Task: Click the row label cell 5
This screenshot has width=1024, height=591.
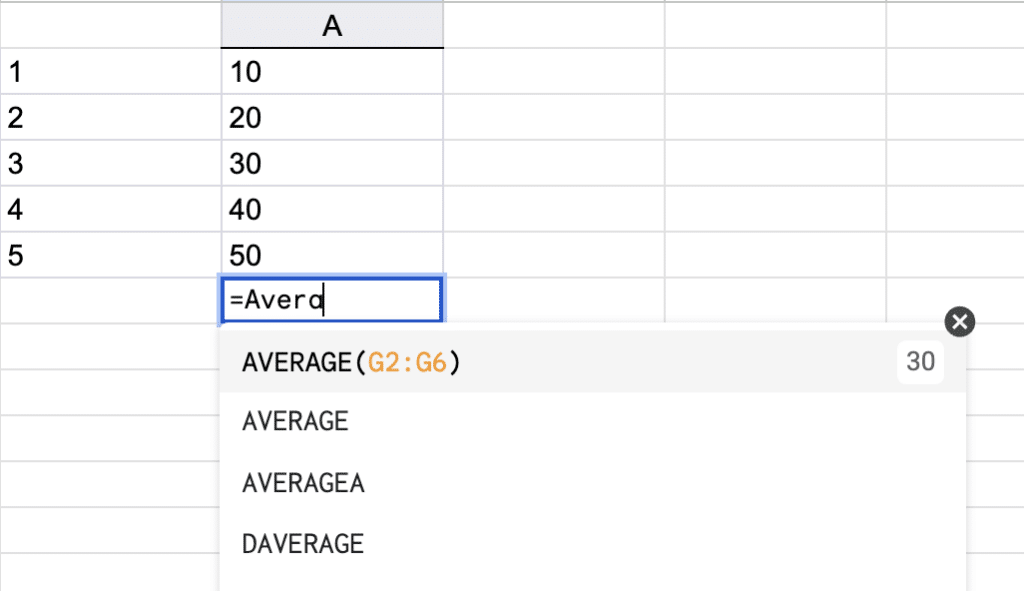Action: pyautogui.click(x=110, y=256)
